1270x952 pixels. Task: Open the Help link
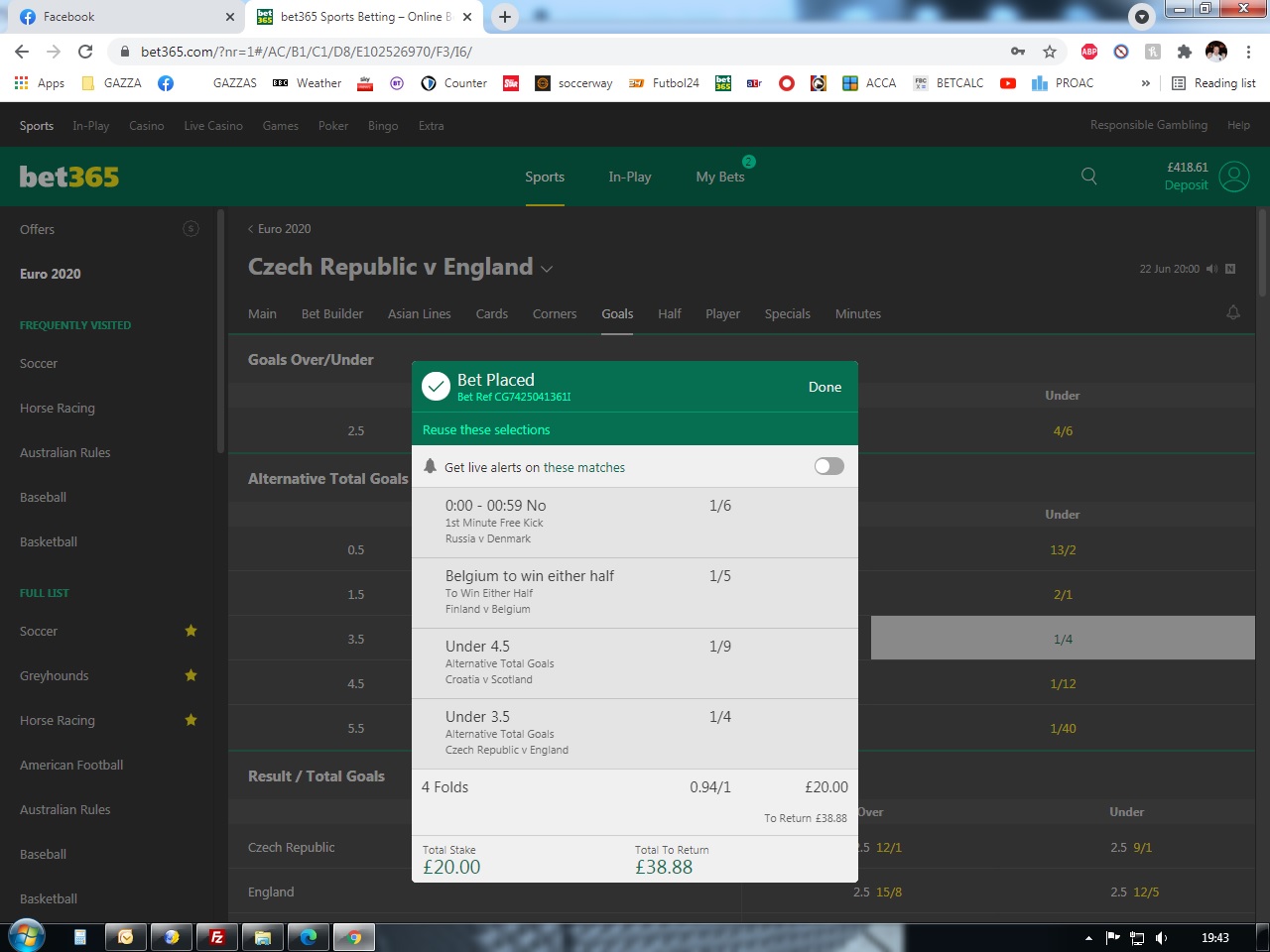tap(1238, 125)
